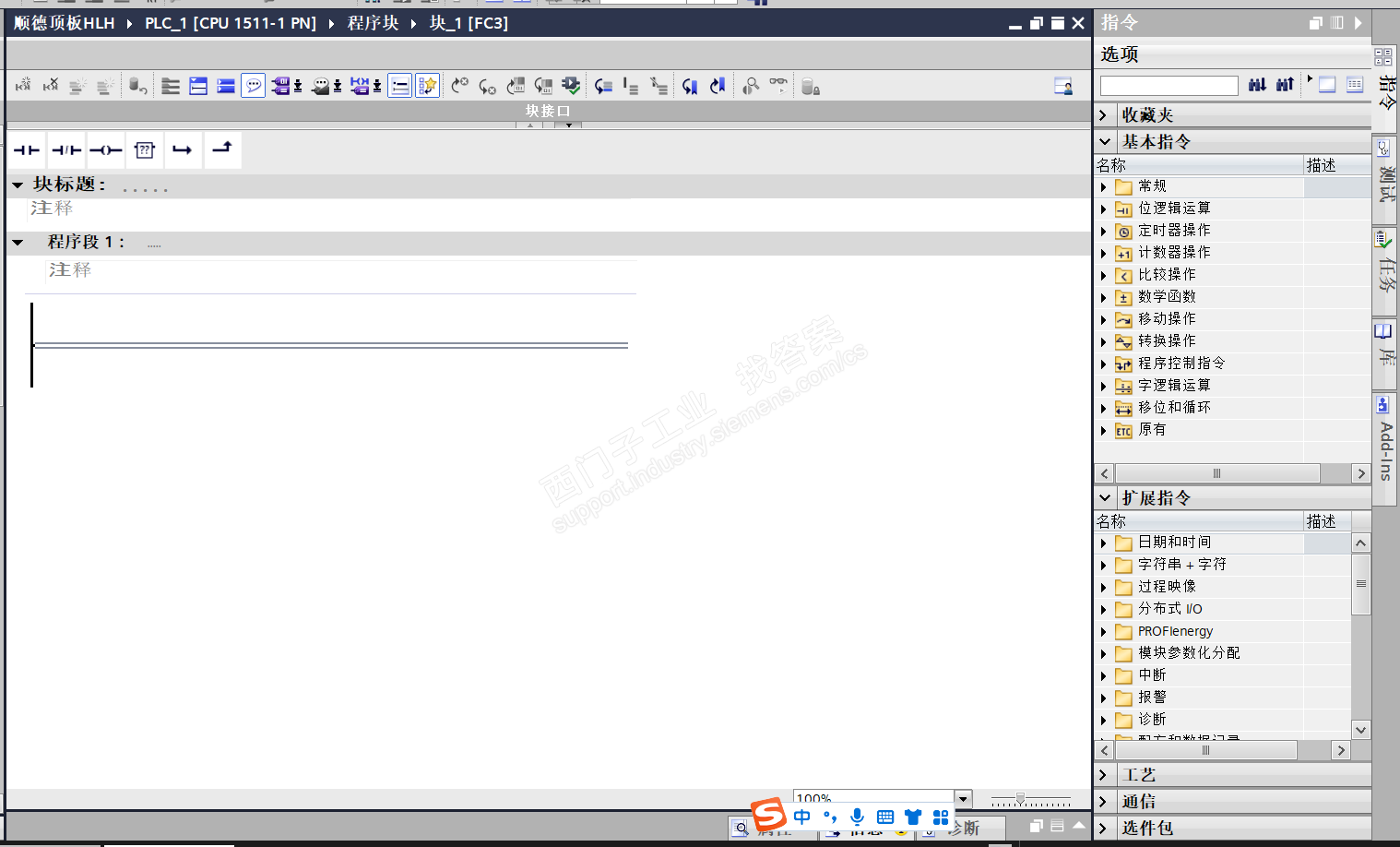Click the editor zoom slider handle
The width and height of the screenshot is (1400, 847).
(1020, 799)
